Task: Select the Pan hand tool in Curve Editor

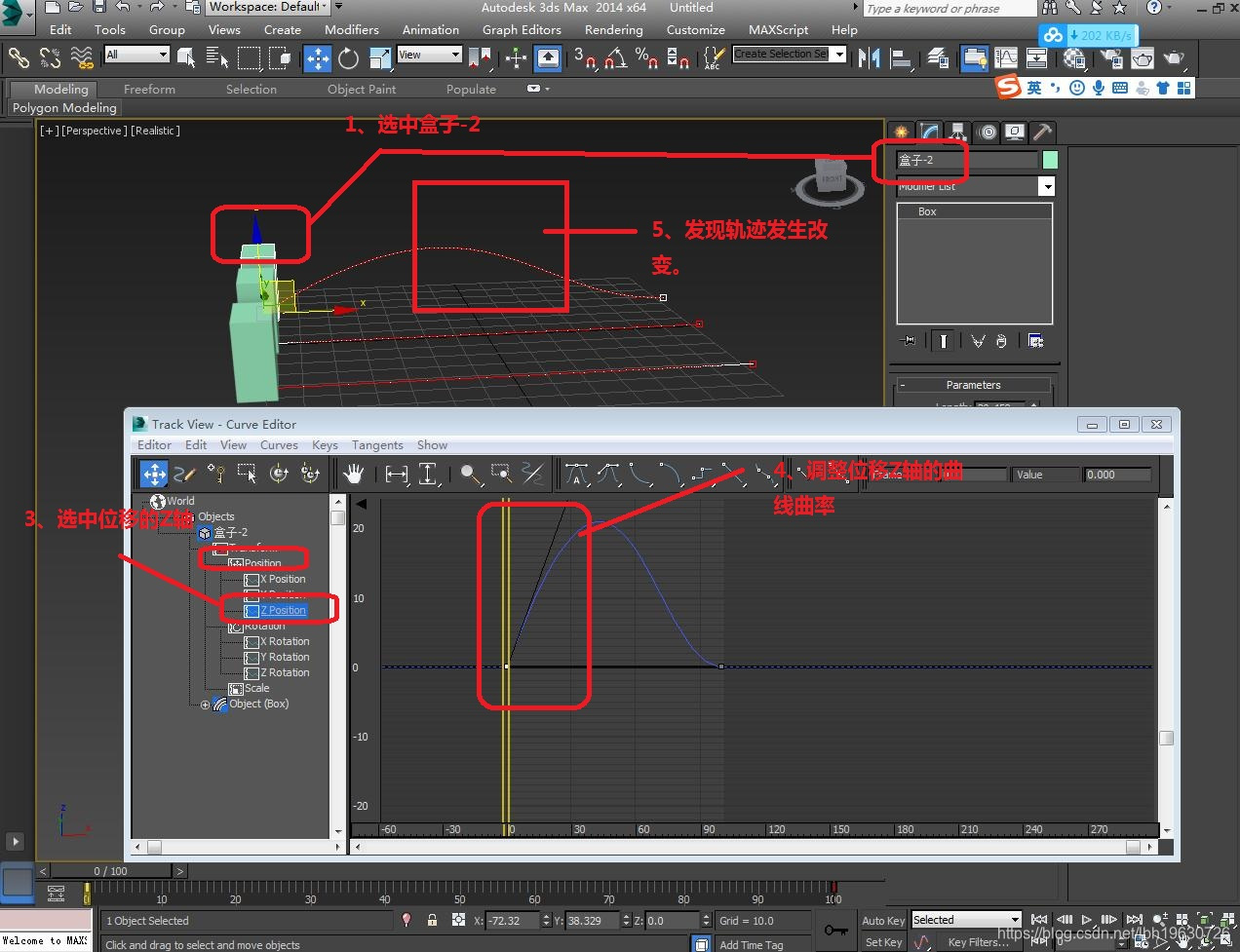Action: (x=353, y=474)
